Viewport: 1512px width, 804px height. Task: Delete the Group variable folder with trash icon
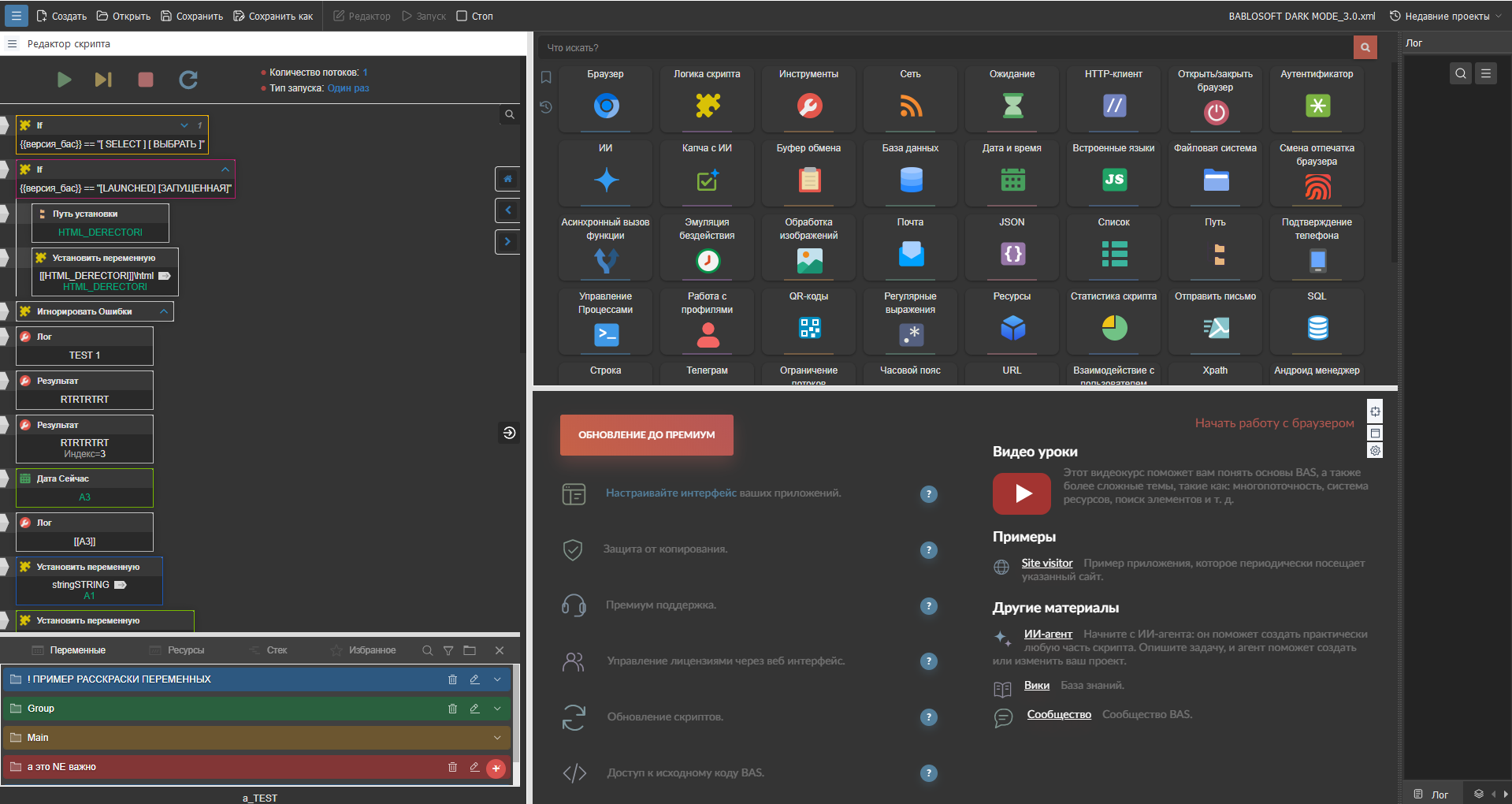point(452,709)
